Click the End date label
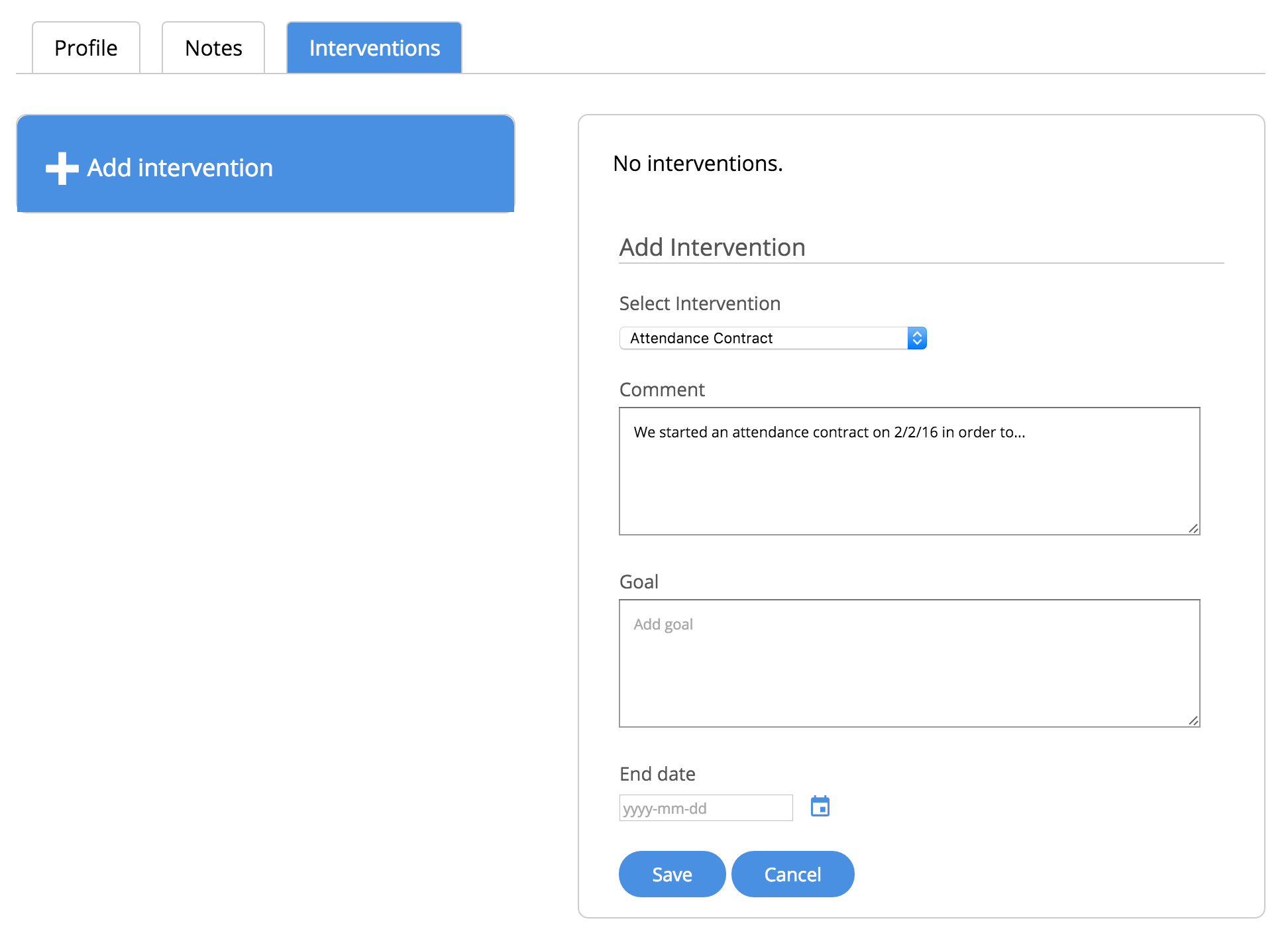Image resolution: width=1288 pixels, height=945 pixels. tap(657, 774)
